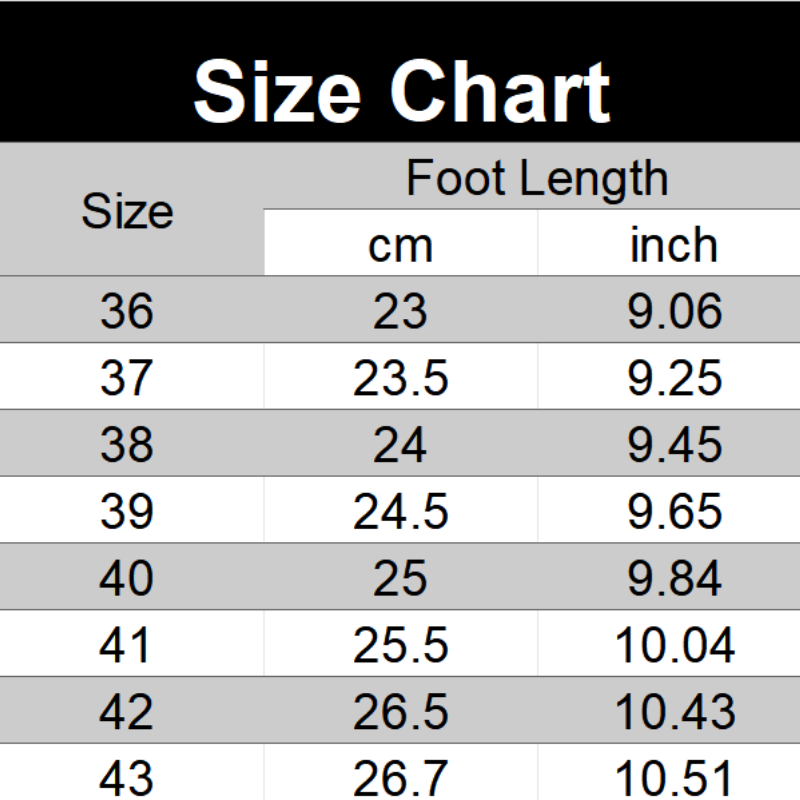The height and width of the screenshot is (800, 800).
Task: Select the 9.45 inch value
Action: (673, 445)
